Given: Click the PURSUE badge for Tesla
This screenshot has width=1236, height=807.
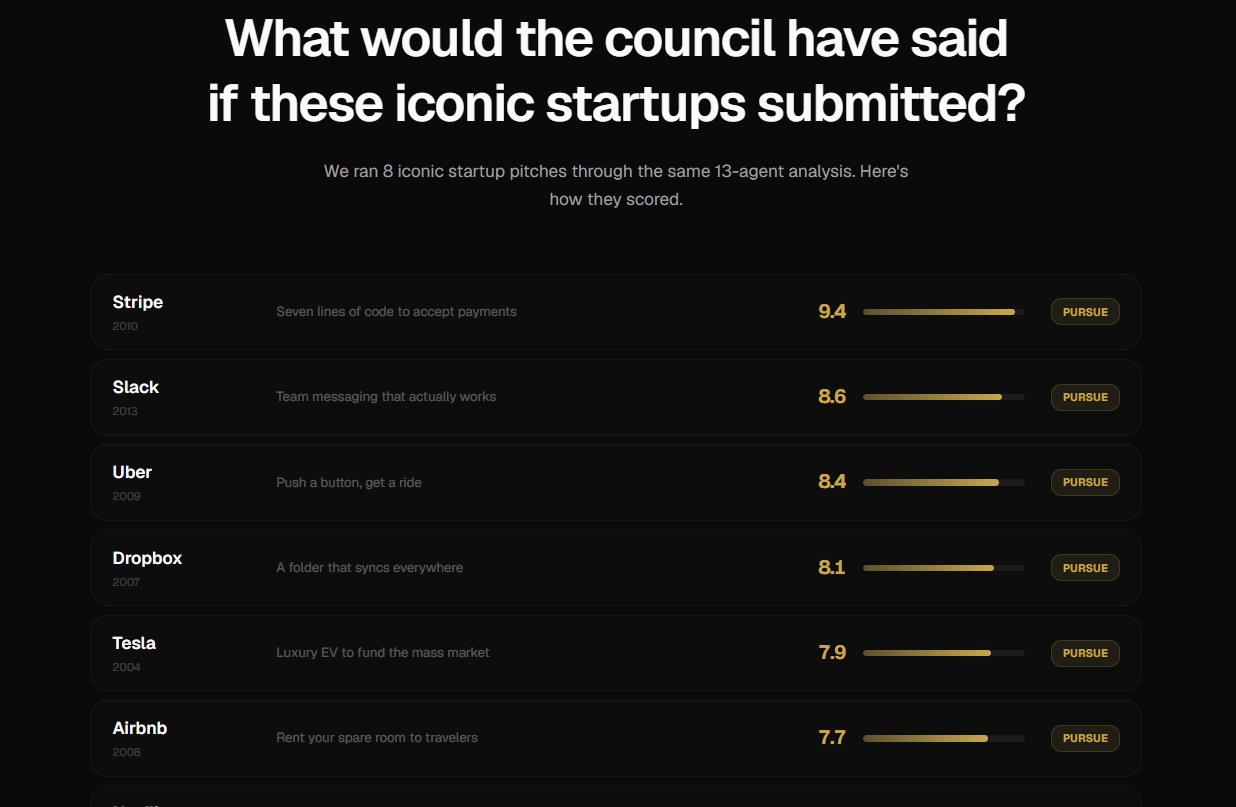Looking at the screenshot, I should [1085, 653].
